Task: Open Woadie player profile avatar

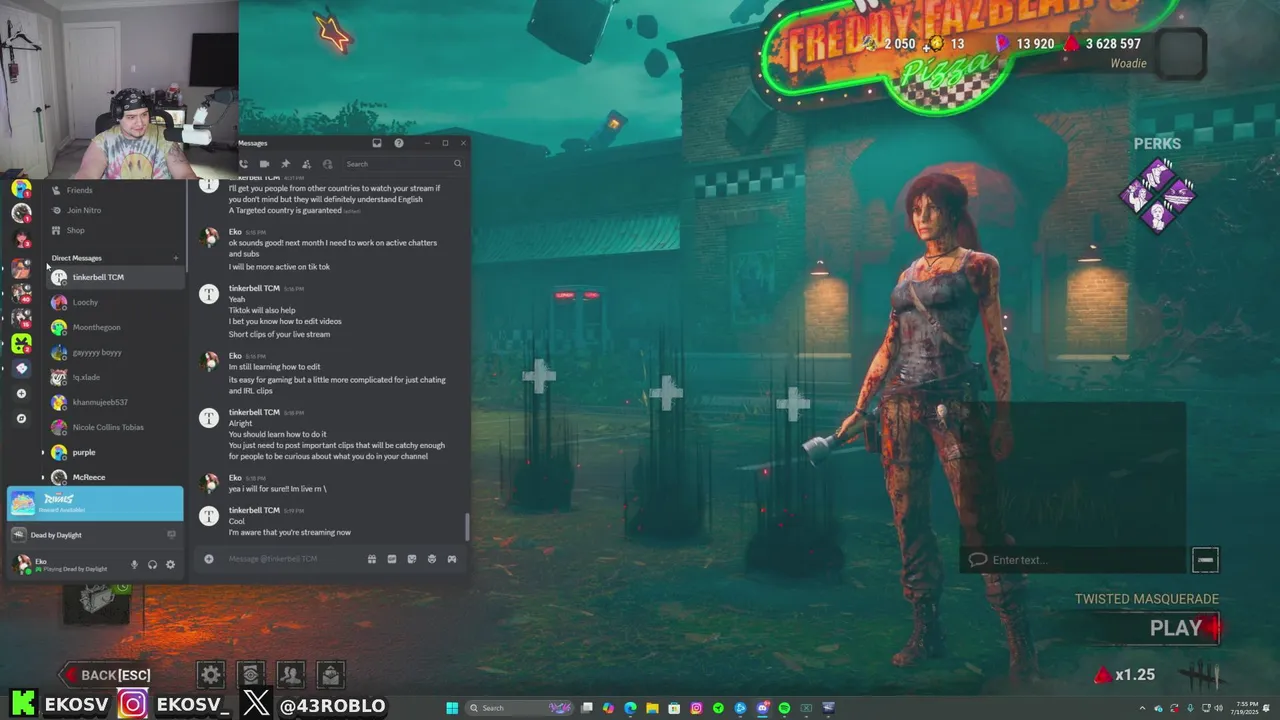Action: pos(1181,53)
